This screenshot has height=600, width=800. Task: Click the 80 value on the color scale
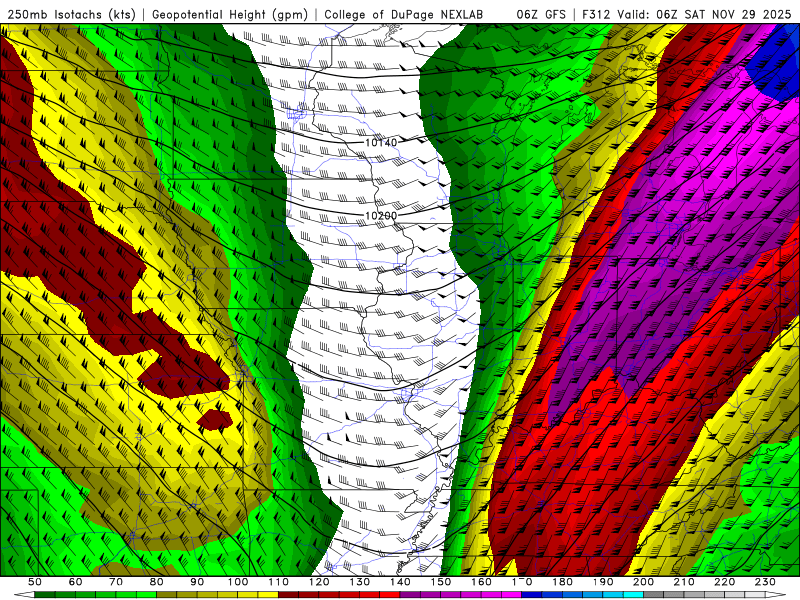pyautogui.click(x=157, y=582)
